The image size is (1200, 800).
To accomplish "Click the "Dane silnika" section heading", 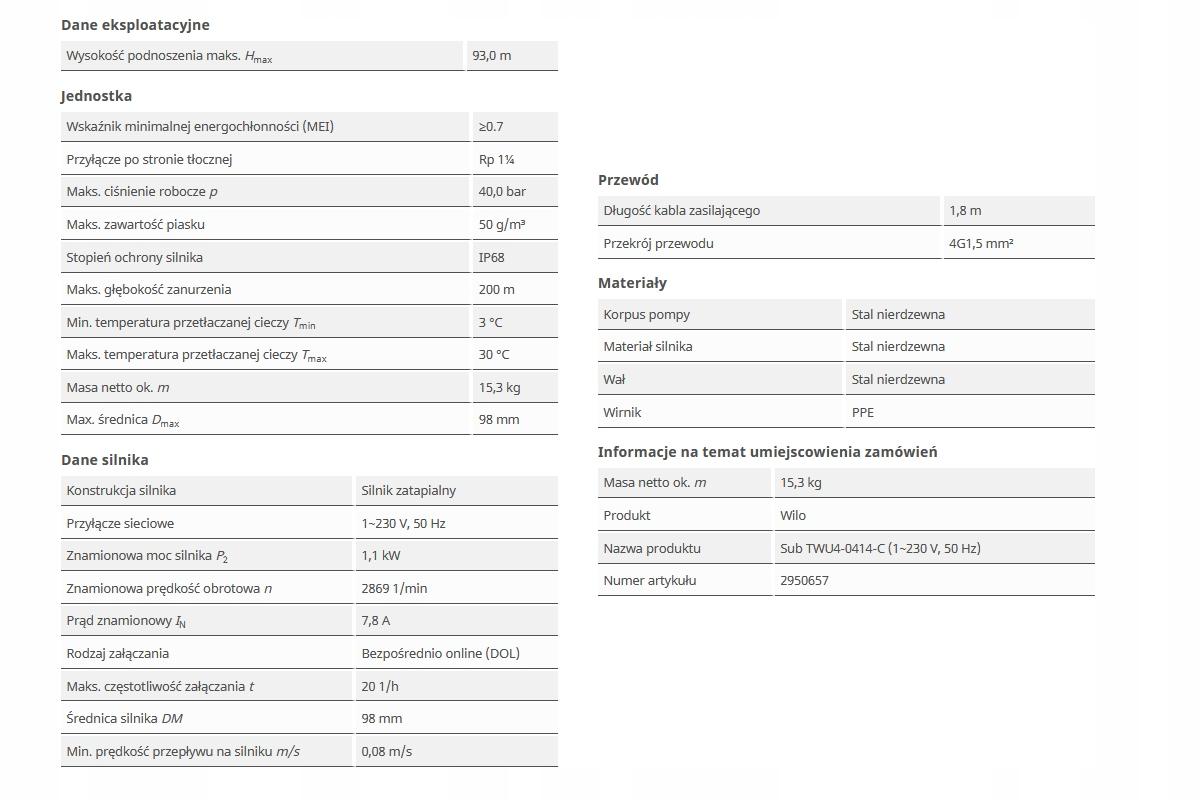I will click(x=104, y=460).
